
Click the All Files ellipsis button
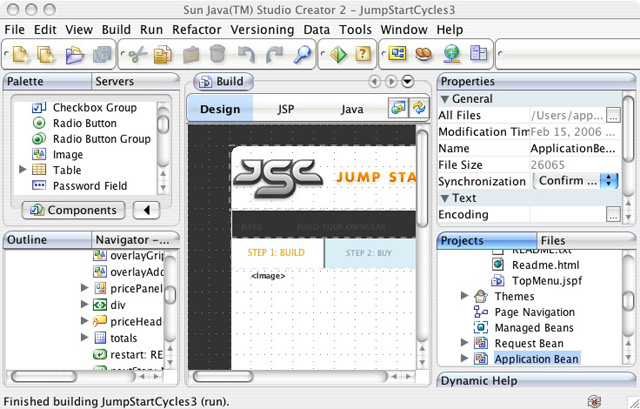[x=613, y=115]
